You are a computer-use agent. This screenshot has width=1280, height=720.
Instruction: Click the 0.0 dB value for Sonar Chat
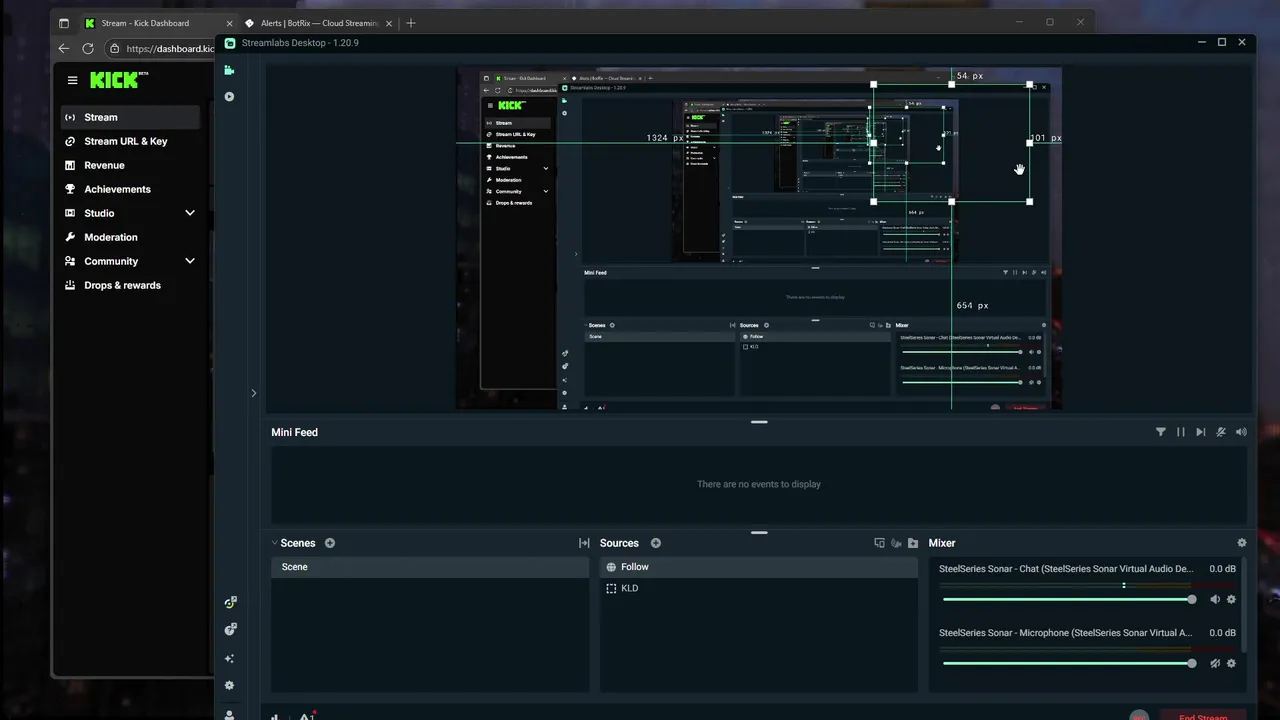pos(1222,569)
